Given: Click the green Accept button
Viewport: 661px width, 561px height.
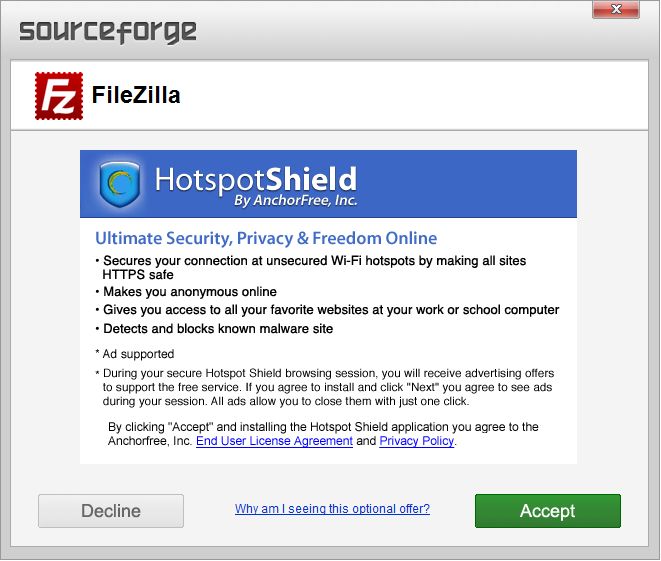Looking at the screenshot, I should coord(548,511).
